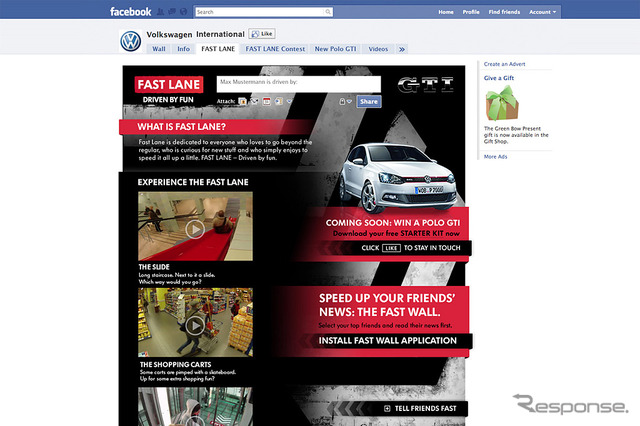Click 'EXPERIENCE THE FAST LANE' heading
This screenshot has width=640, height=426.
click(x=193, y=182)
